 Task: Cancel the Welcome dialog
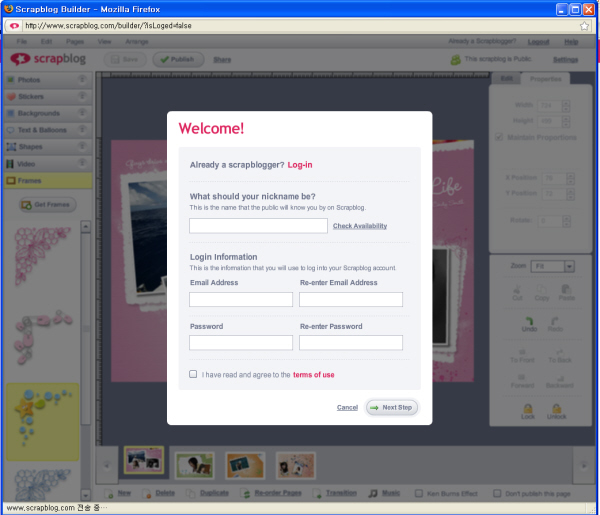tap(347, 407)
